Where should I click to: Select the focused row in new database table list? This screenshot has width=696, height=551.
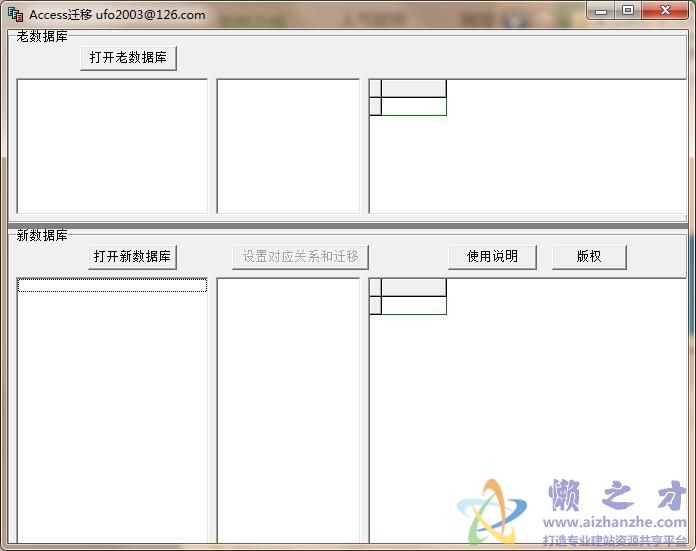112,285
